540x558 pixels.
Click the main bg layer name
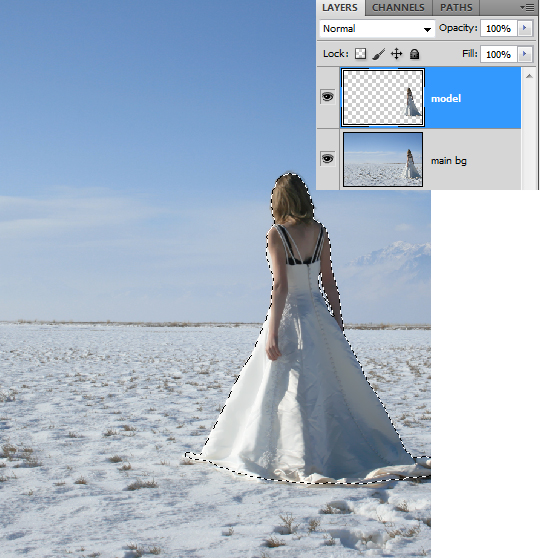449,161
